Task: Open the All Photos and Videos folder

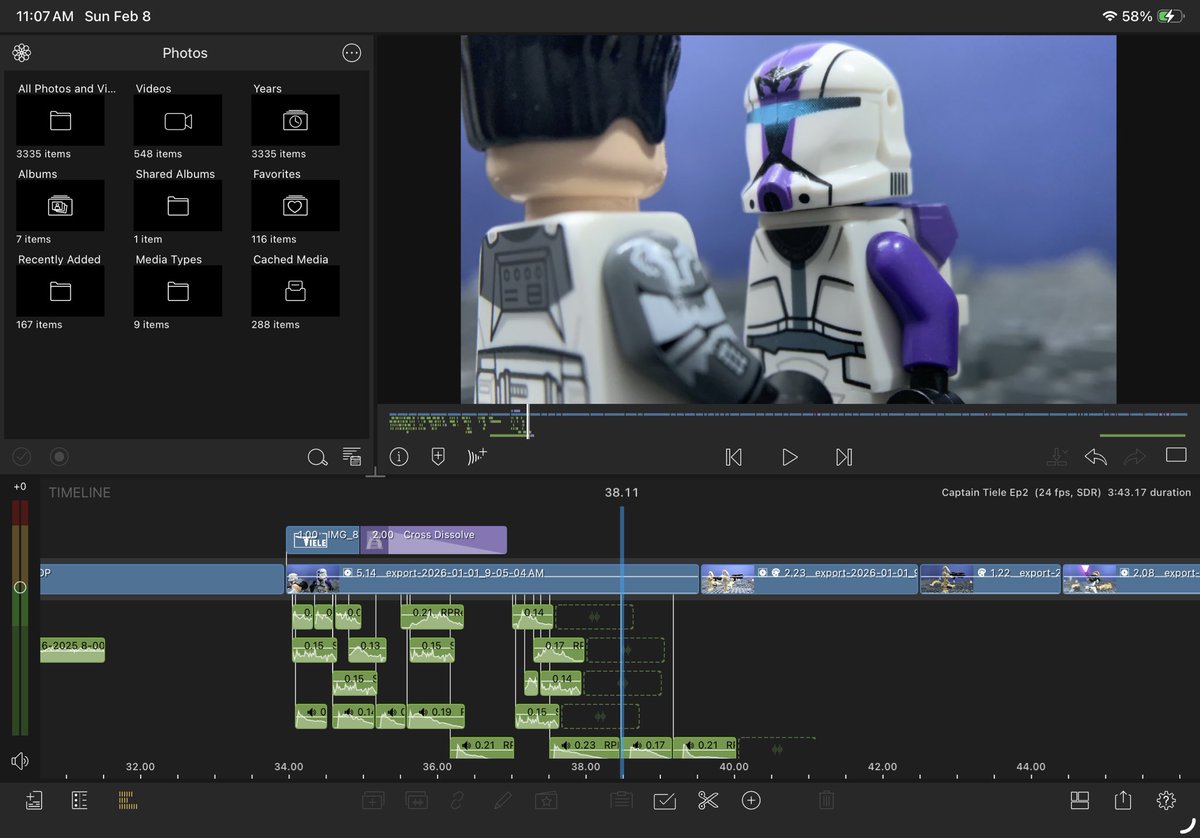Action: [x=60, y=121]
